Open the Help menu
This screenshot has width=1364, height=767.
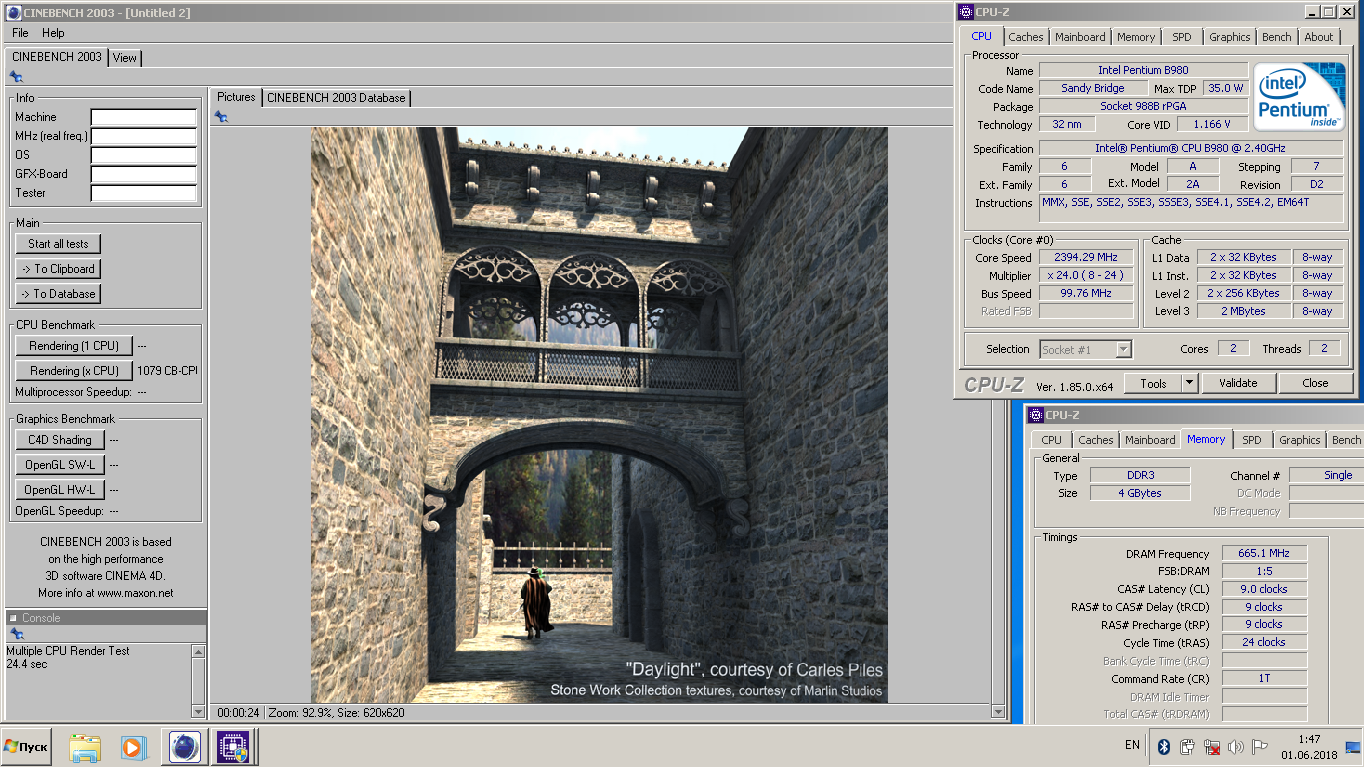(53, 33)
